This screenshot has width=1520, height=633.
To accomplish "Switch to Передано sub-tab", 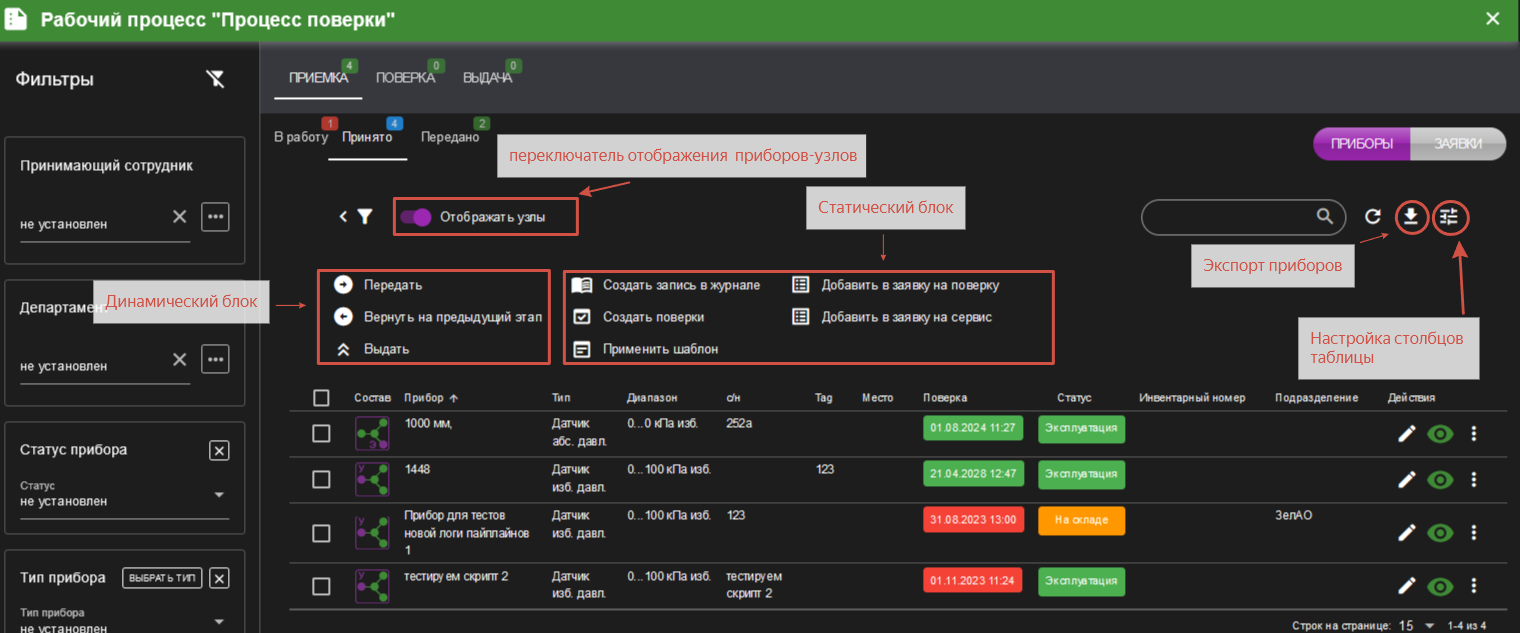I will click(450, 137).
